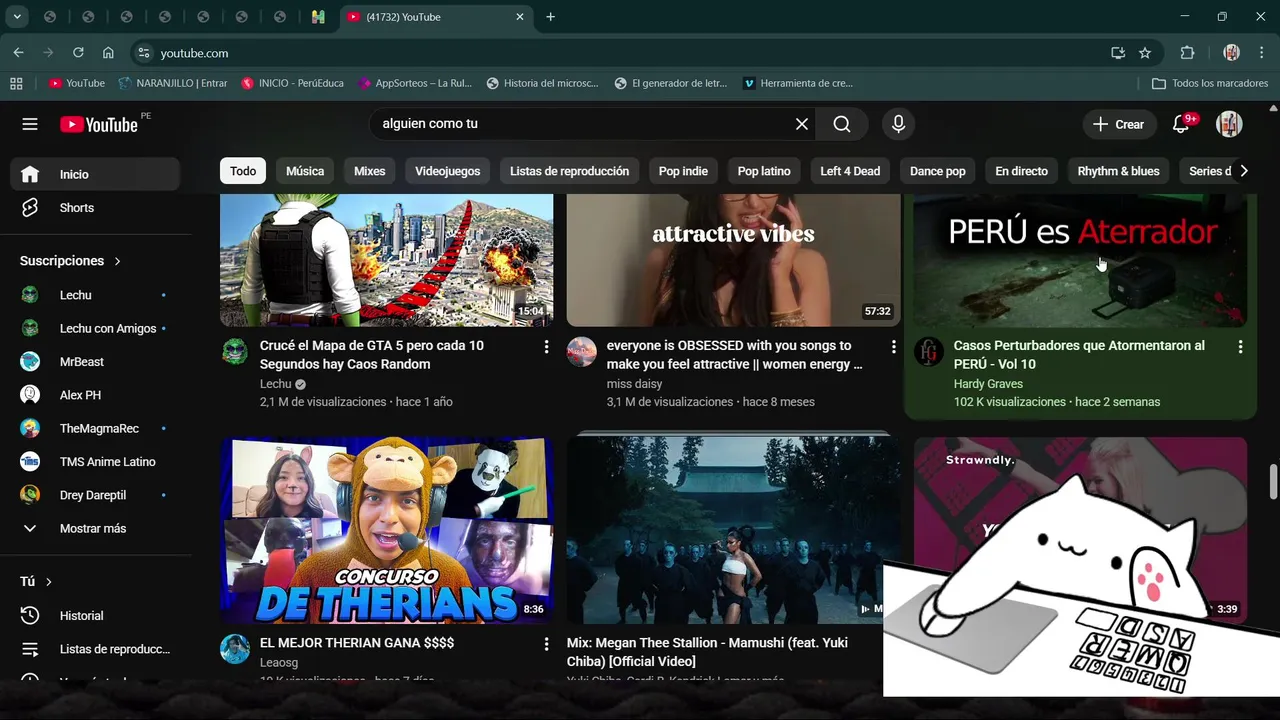Open the tab search dropdown arrow
The width and height of the screenshot is (1280, 720).
(x=17, y=17)
